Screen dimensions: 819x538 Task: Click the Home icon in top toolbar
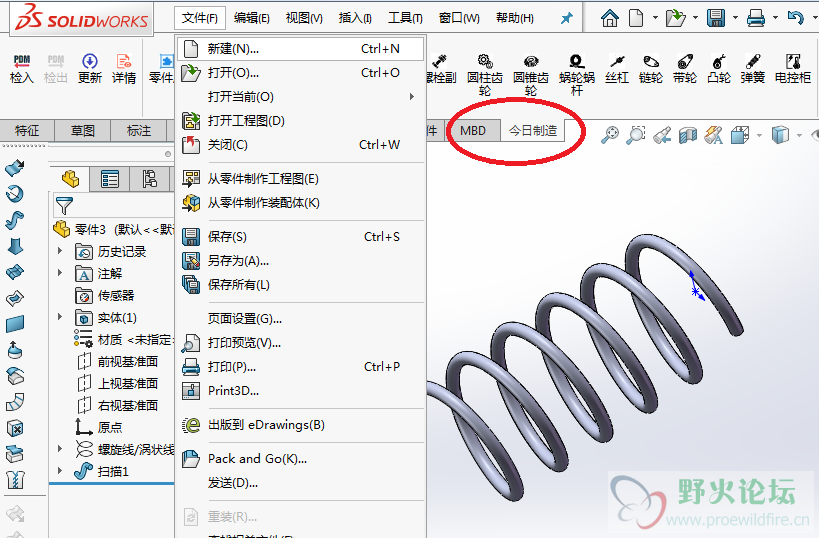point(610,18)
